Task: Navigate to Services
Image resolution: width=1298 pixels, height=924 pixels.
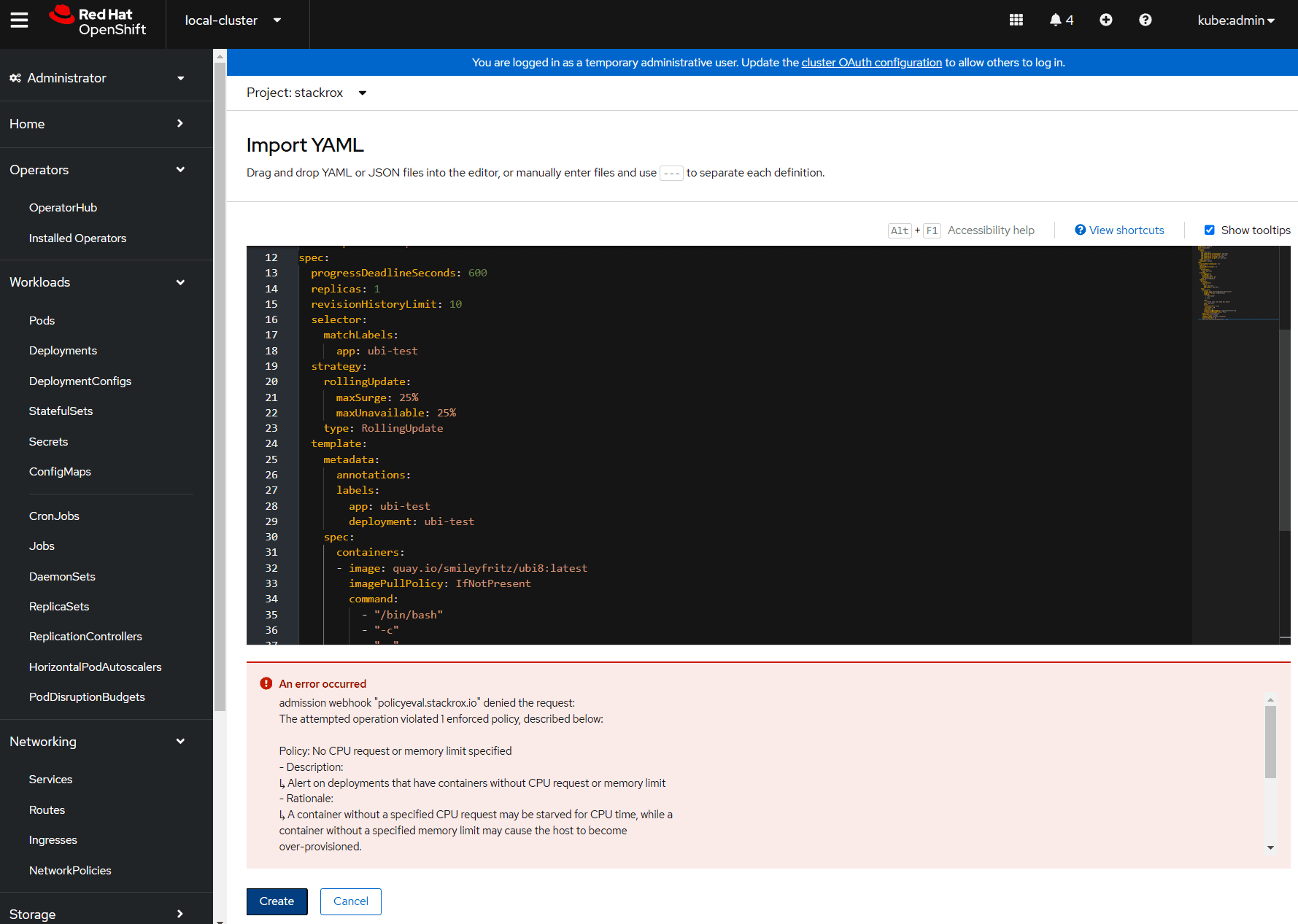Action: (50, 780)
